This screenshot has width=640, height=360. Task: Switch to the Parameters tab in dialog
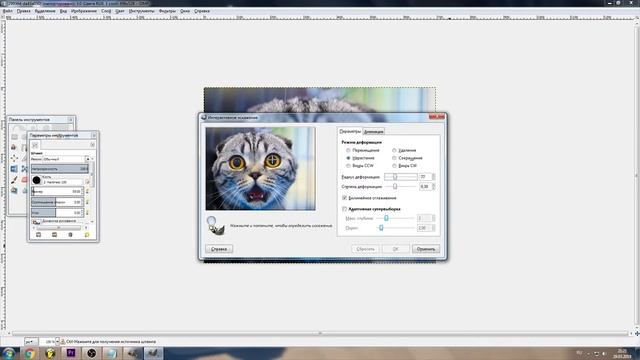(x=350, y=131)
